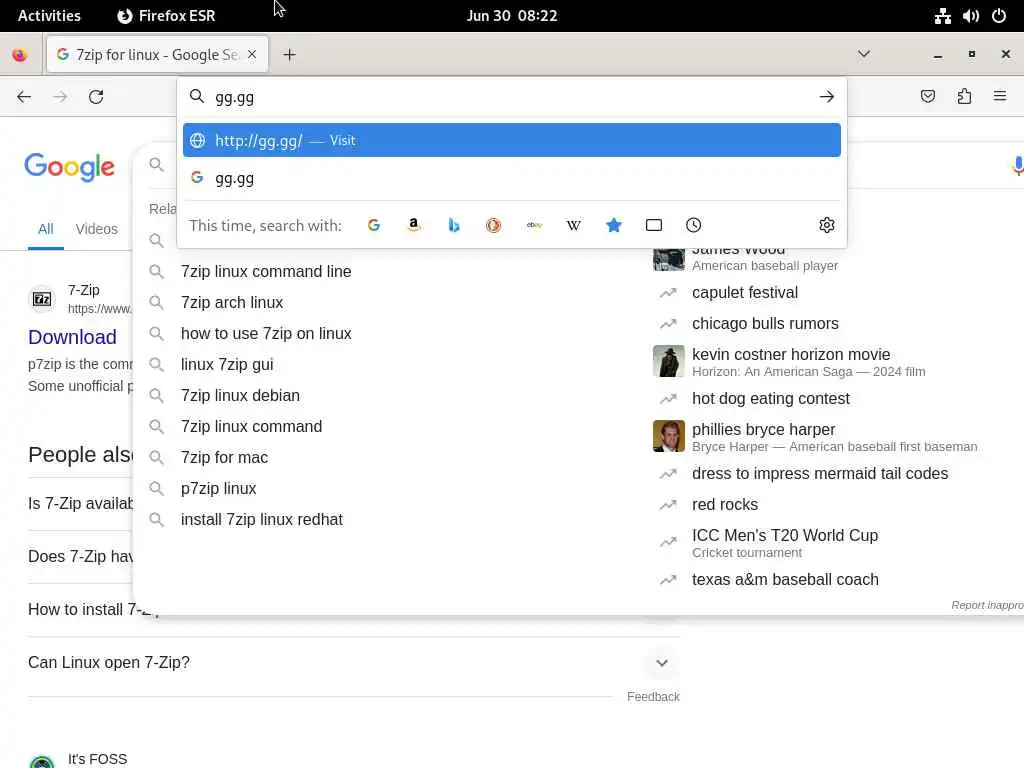Pick suggestion 7zip arch linux

(232, 303)
